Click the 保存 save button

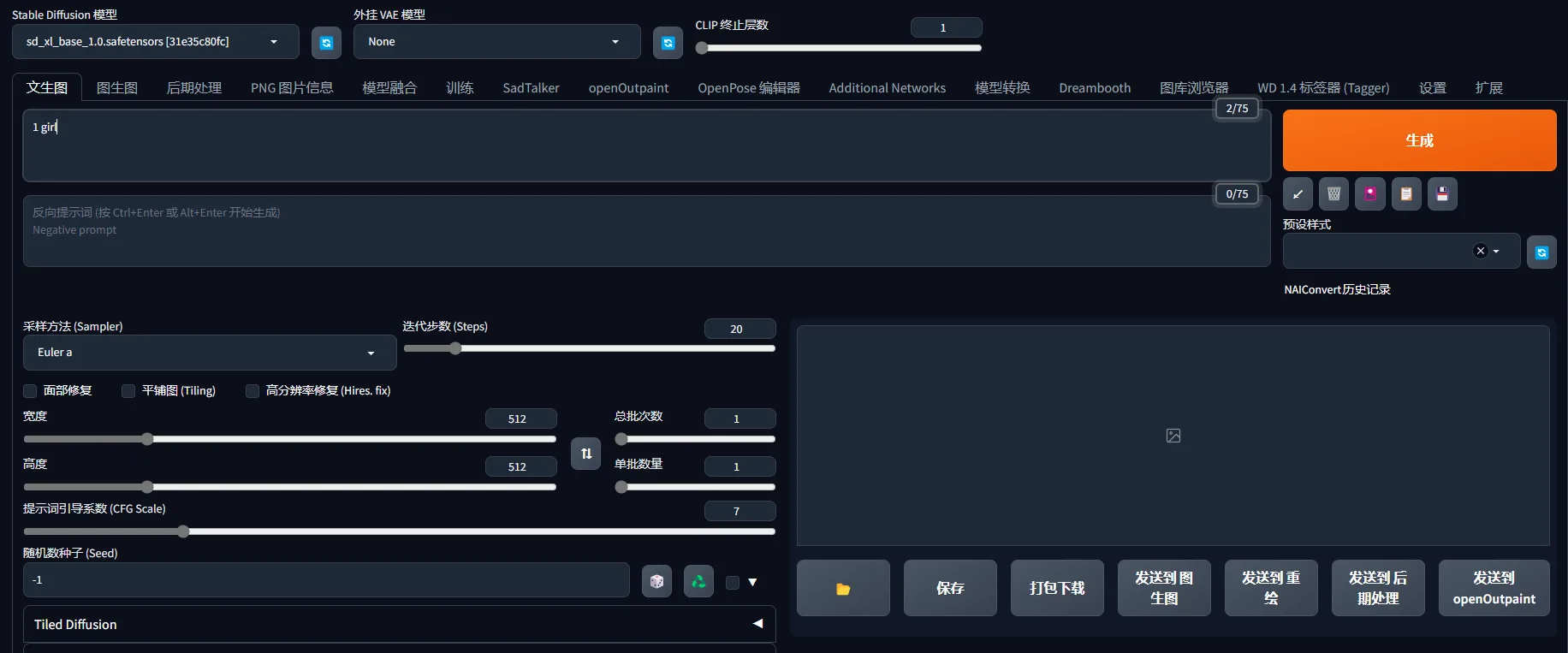pyautogui.click(x=950, y=589)
